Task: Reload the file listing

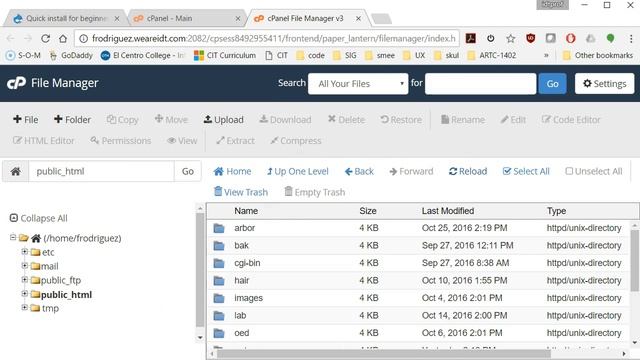Action: click(x=468, y=171)
